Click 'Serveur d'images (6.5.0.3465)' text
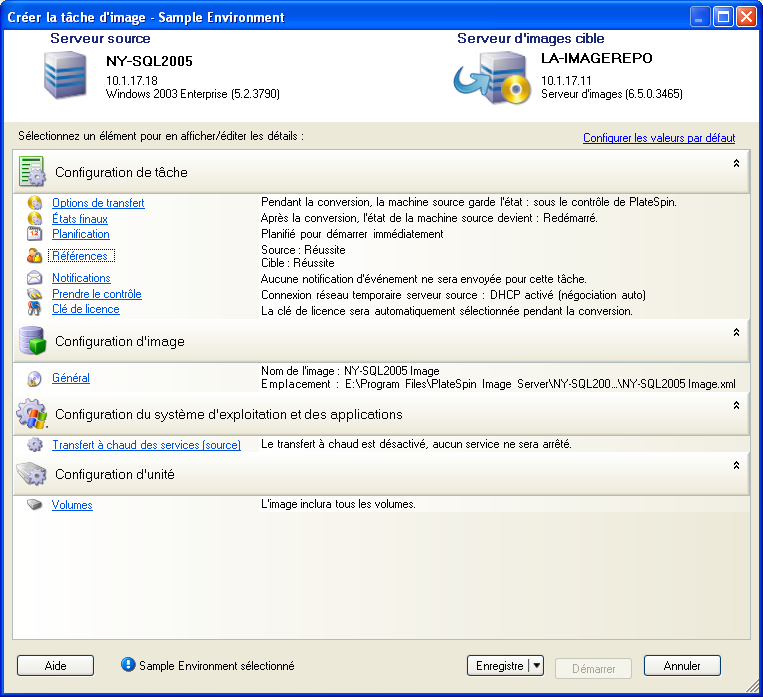Screen dimensions: 763x697 coord(612,94)
